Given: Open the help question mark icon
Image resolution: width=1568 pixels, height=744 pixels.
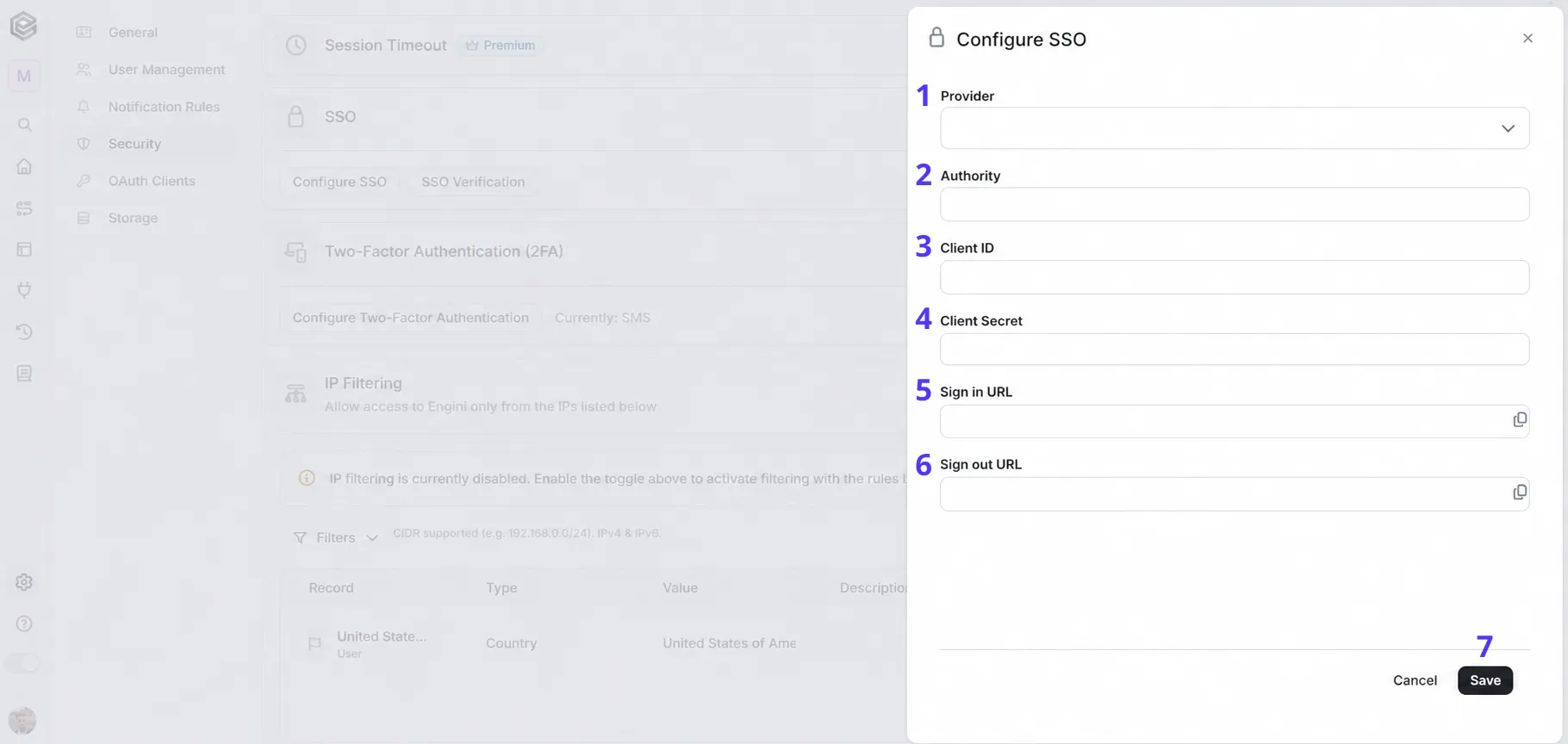Looking at the screenshot, I should (x=24, y=623).
